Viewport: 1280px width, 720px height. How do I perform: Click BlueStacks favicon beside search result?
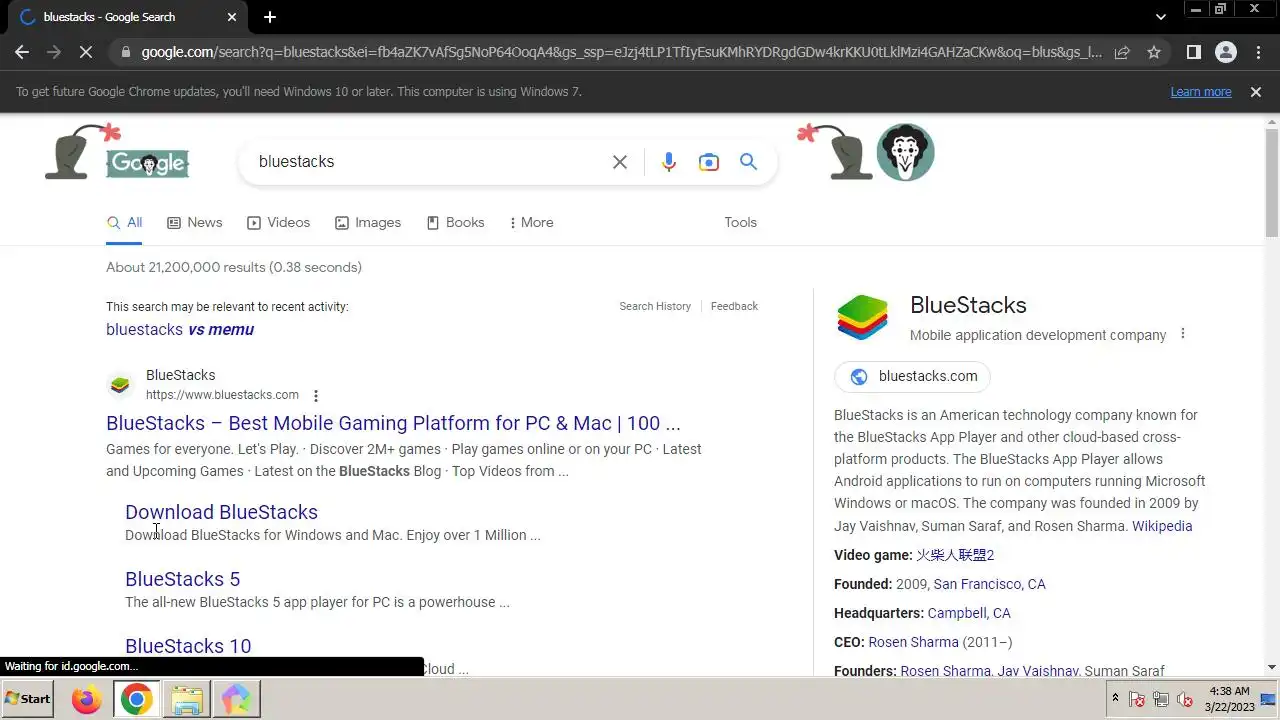click(120, 385)
